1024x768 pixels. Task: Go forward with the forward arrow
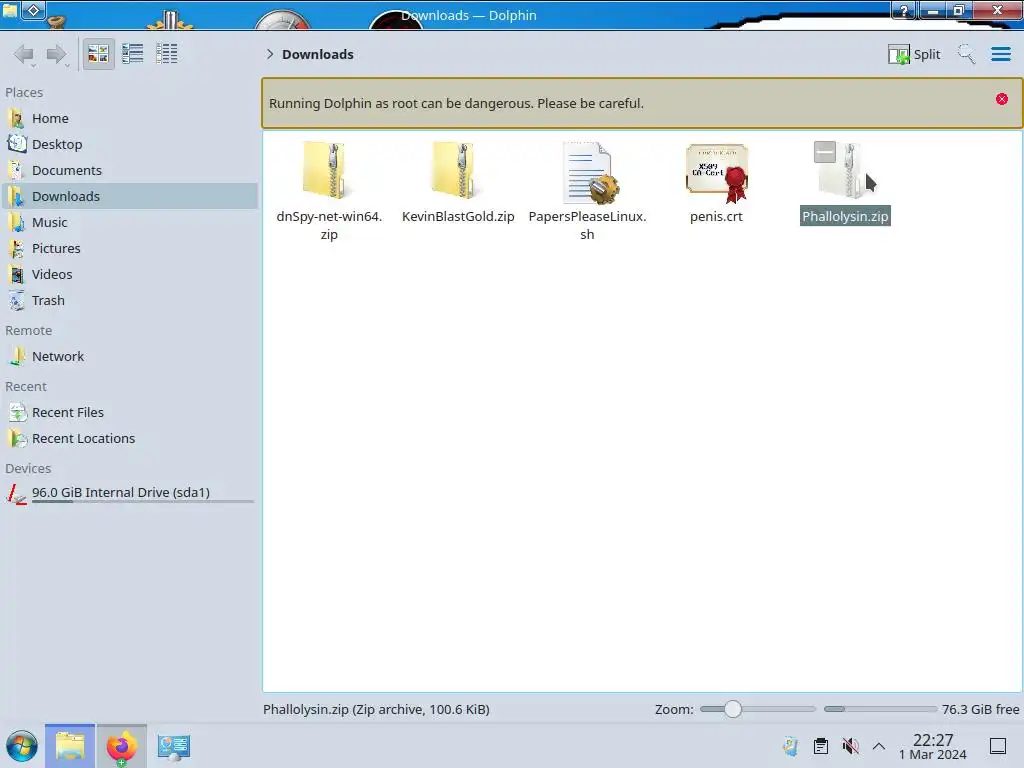pos(57,54)
